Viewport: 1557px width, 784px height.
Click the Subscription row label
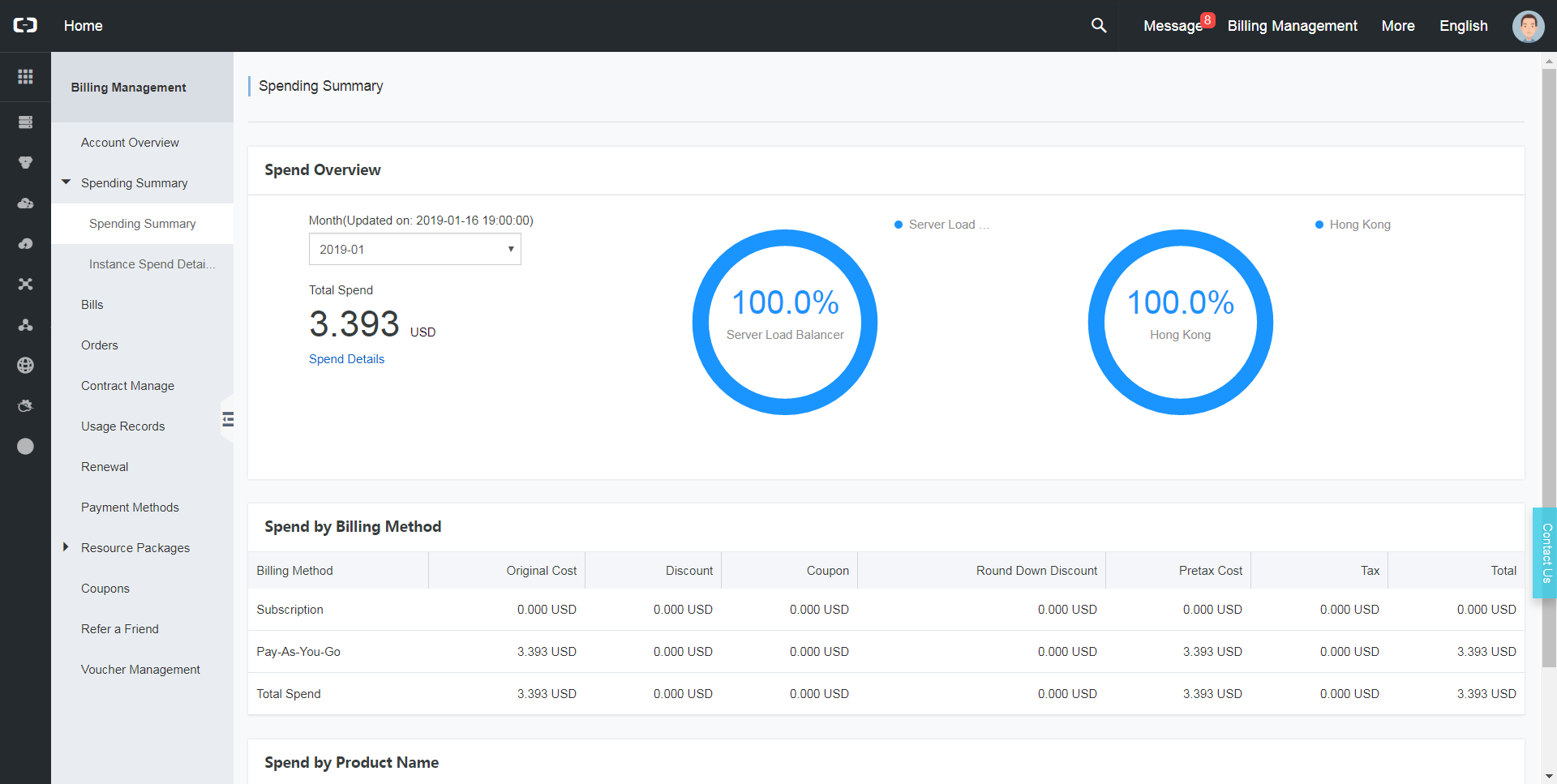(290, 610)
